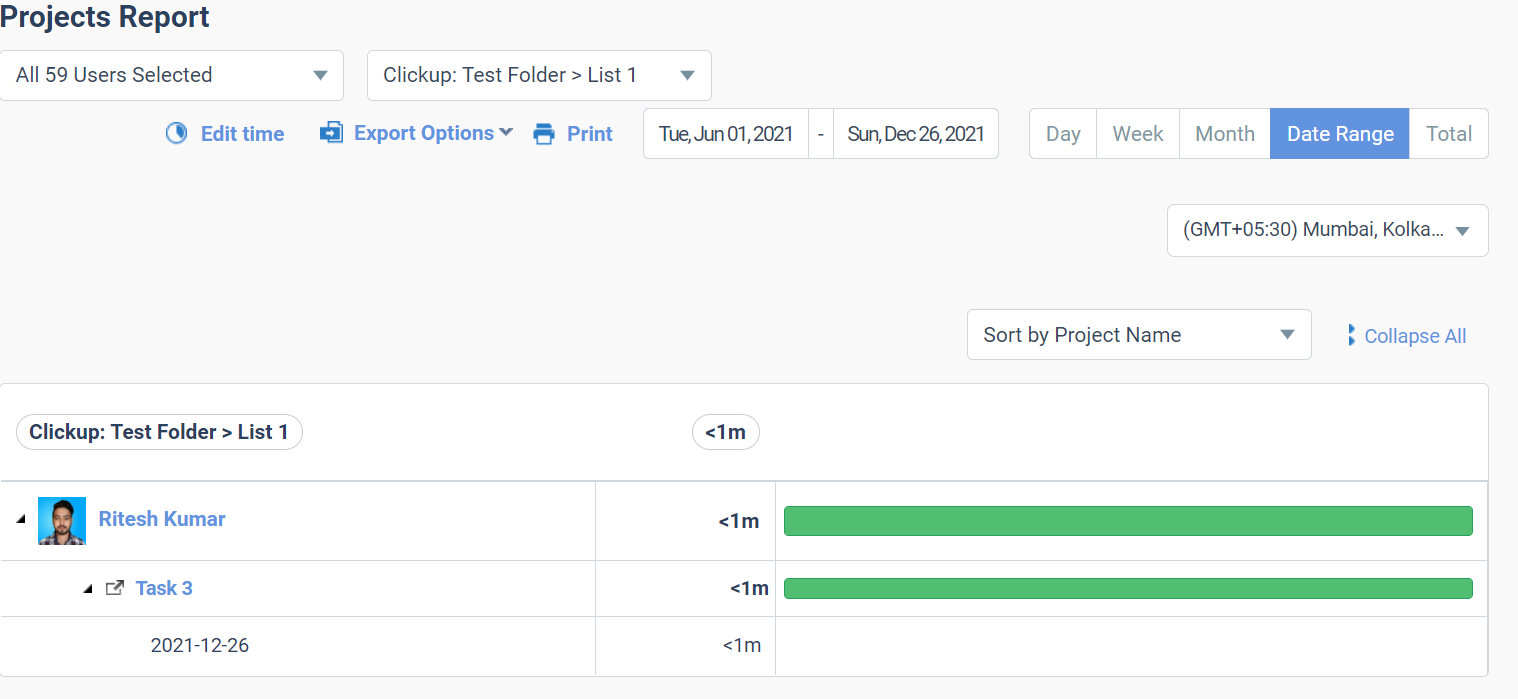Click the Edit time clock icon
The width and height of the screenshot is (1518, 699).
point(177,134)
